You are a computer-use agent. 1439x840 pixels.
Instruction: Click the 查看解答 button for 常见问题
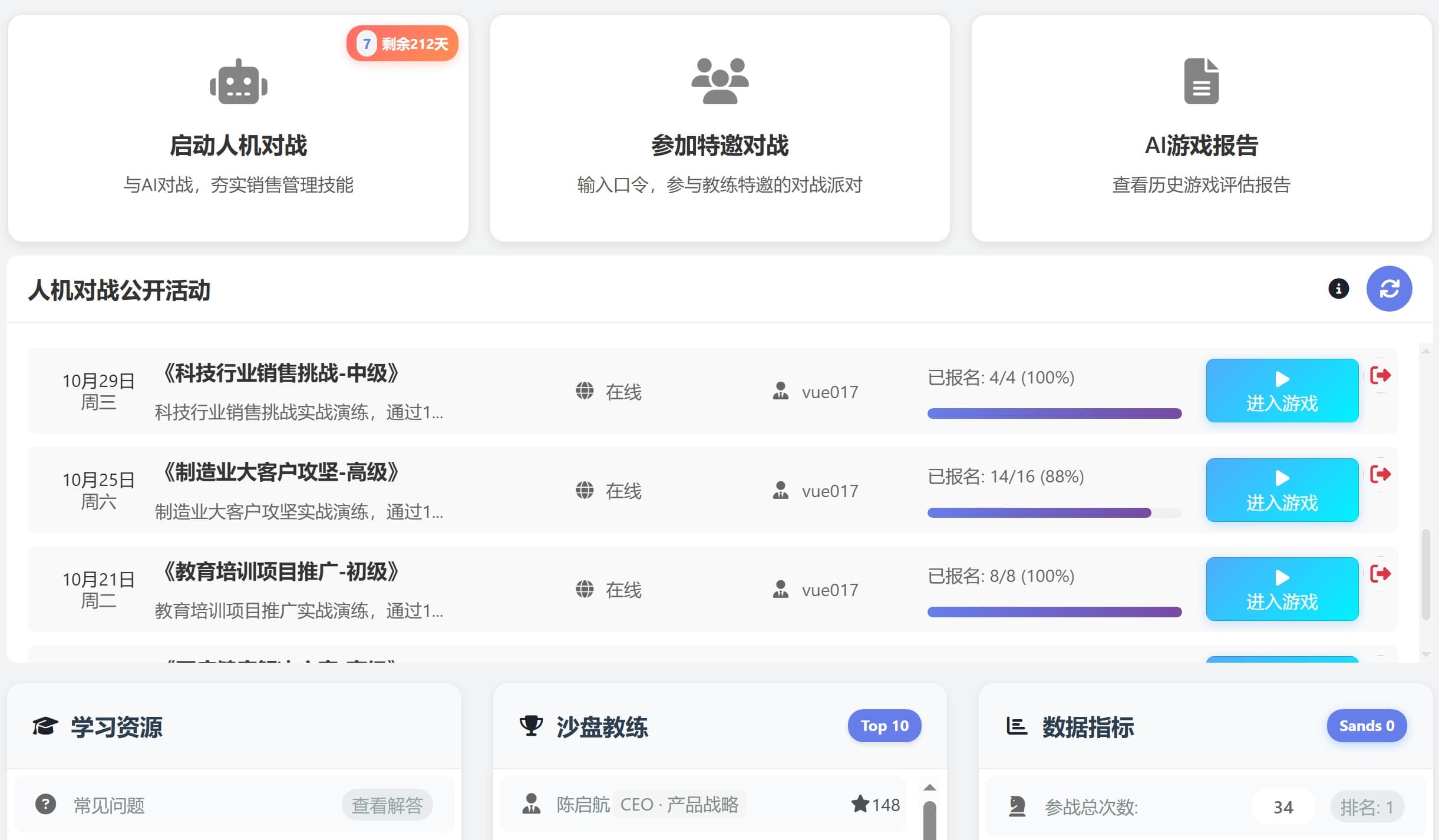(x=387, y=805)
